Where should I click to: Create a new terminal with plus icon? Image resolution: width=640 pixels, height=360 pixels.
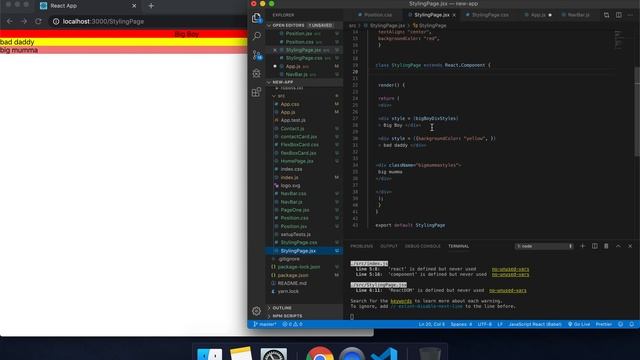(x=582, y=246)
